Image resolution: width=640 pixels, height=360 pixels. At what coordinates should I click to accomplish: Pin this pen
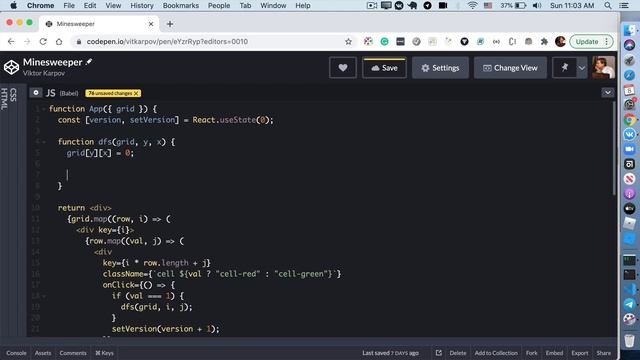[564, 68]
